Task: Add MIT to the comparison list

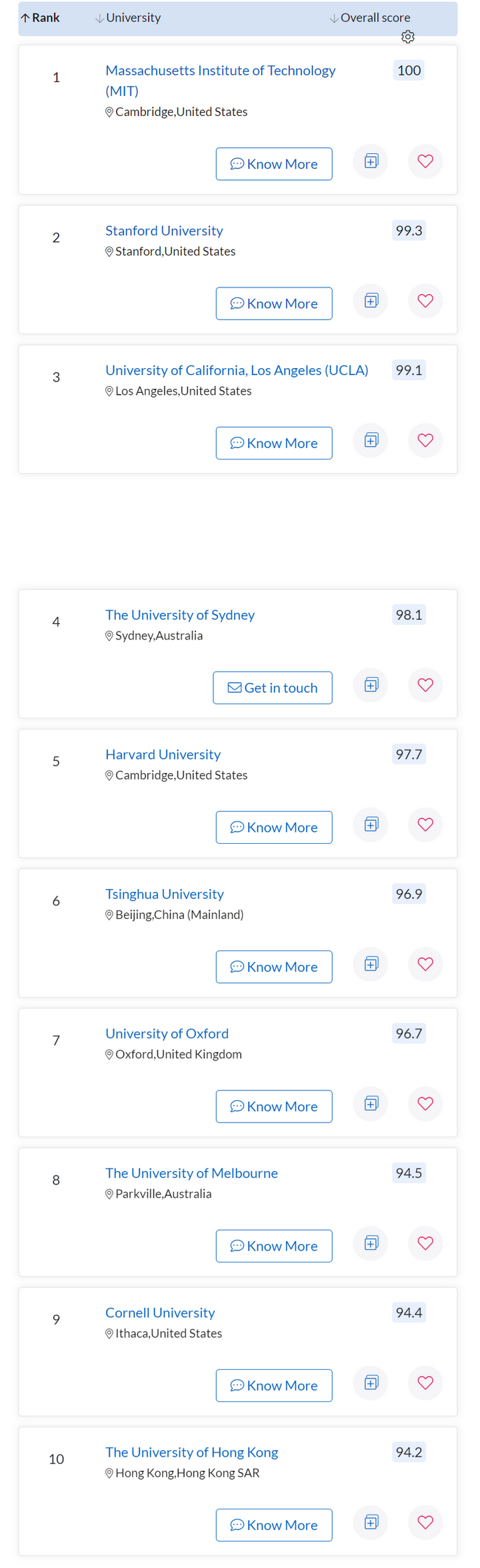Action: (x=371, y=161)
